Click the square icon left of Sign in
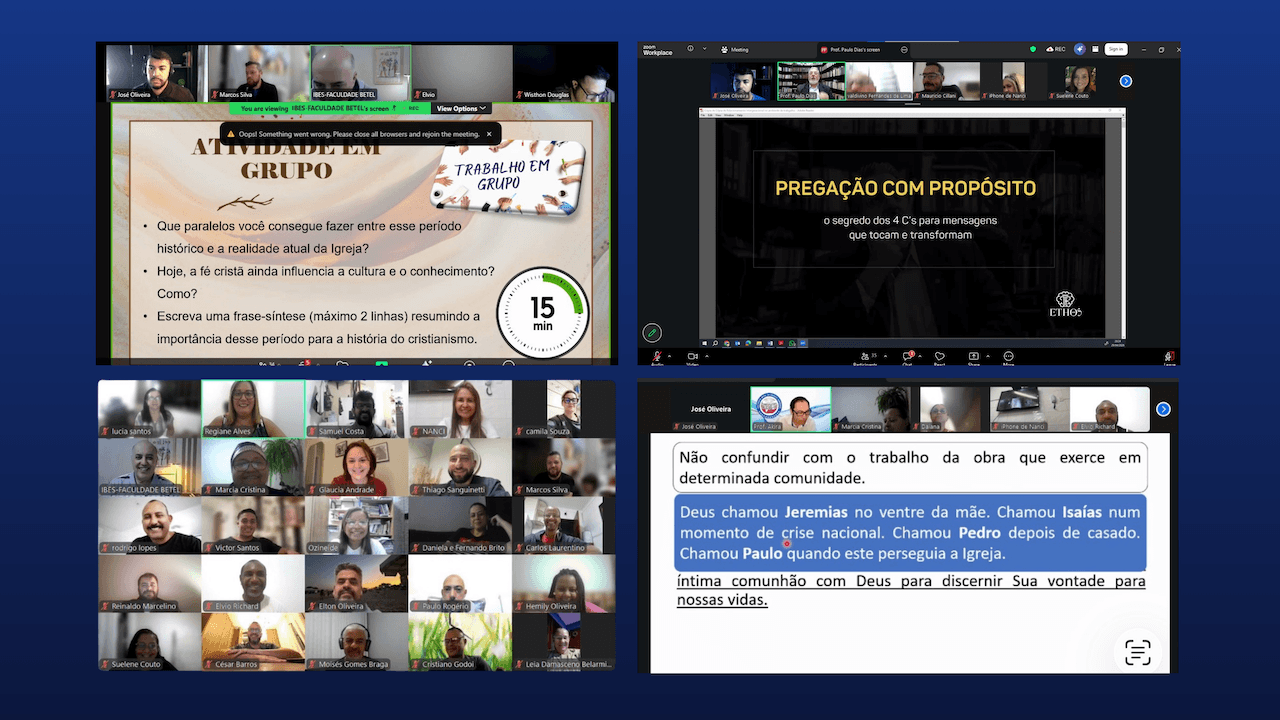Image resolution: width=1280 pixels, height=720 pixels. pyautogui.click(x=1095, y=49)
